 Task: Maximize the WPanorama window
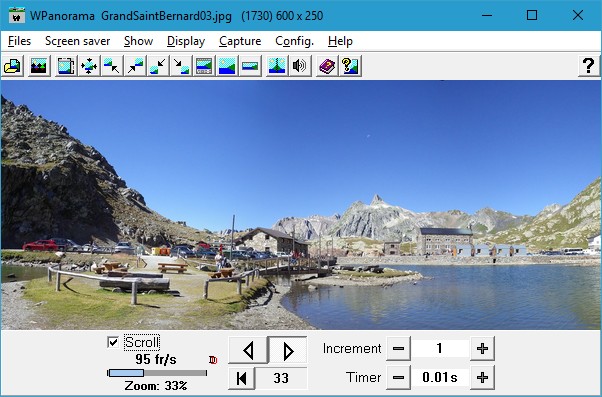click(532, 15)
